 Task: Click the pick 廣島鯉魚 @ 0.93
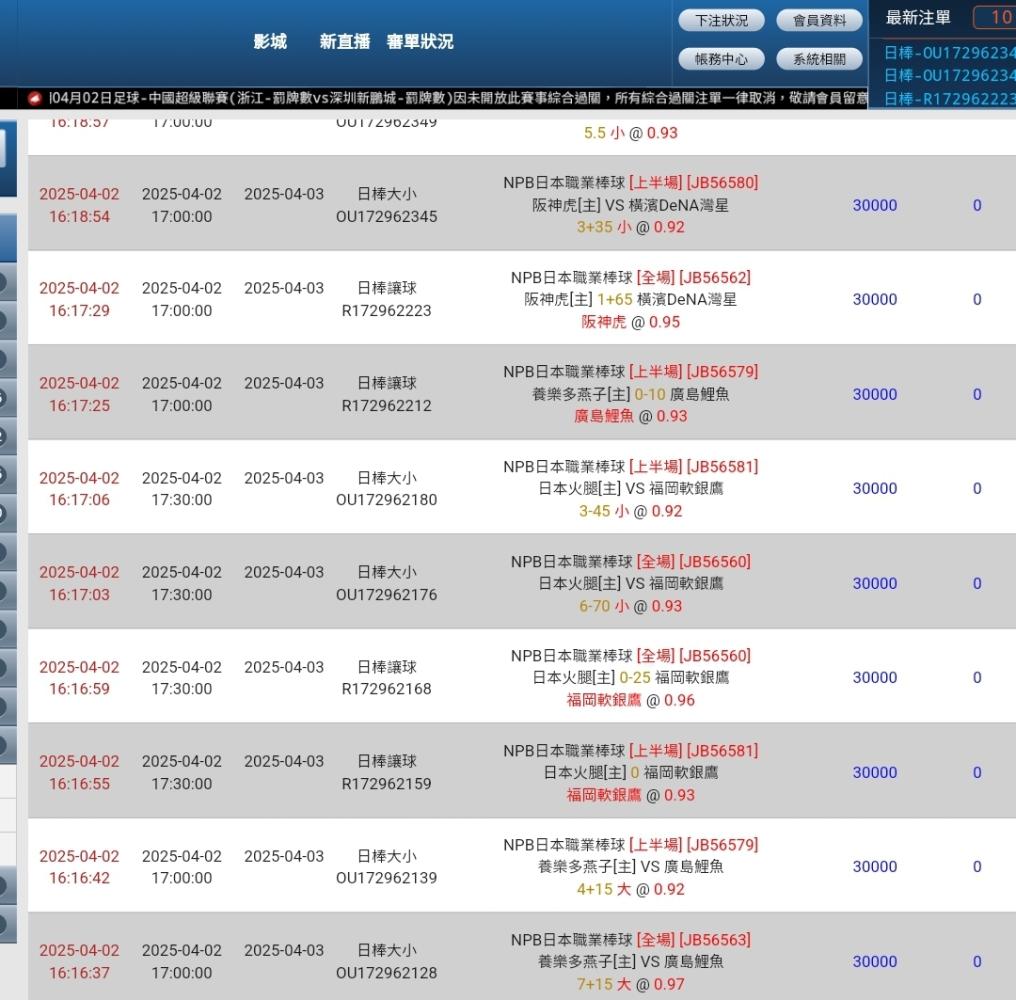[630, 416]
